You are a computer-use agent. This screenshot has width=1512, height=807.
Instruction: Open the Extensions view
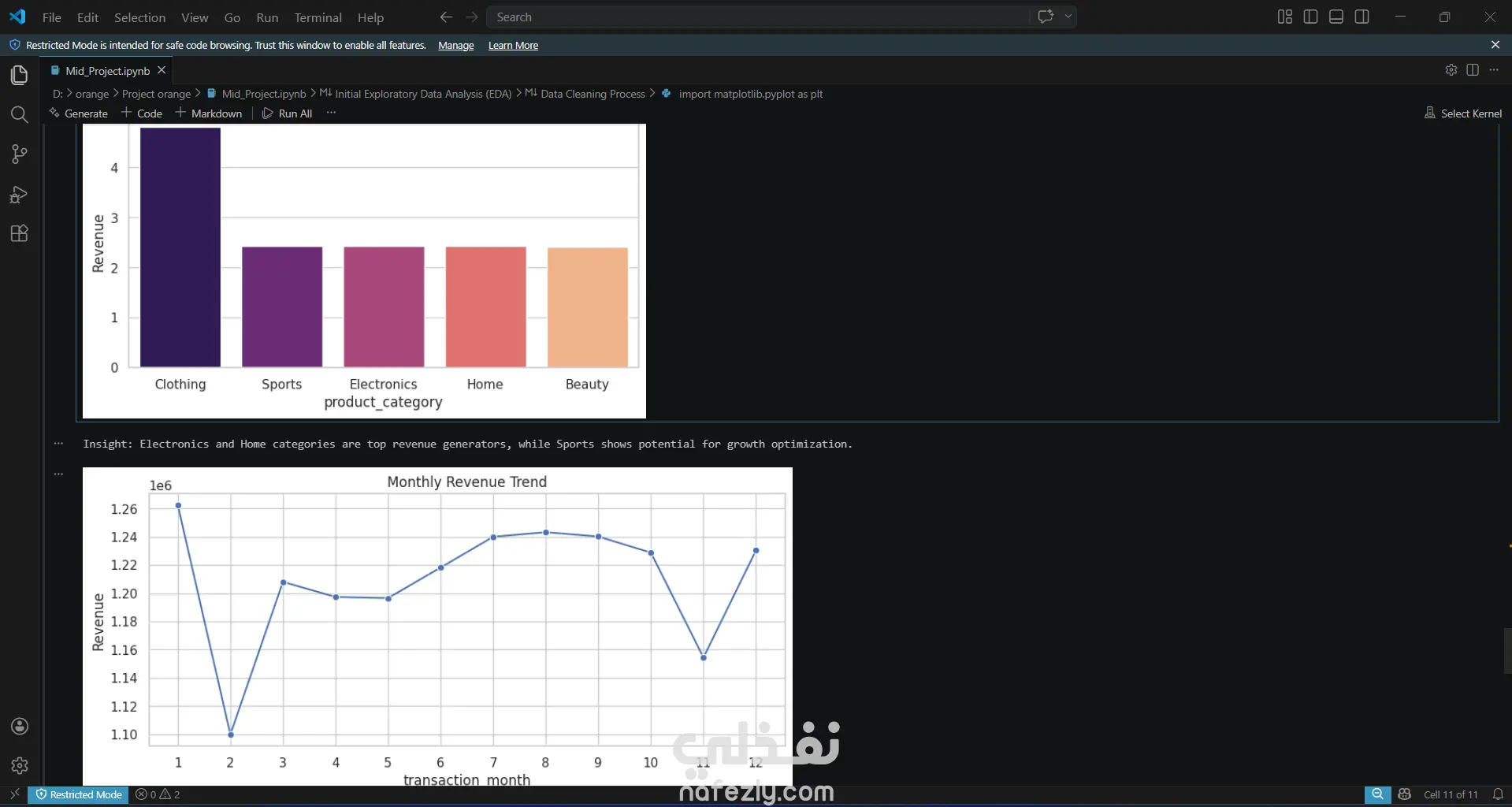[x=19, y=233]
